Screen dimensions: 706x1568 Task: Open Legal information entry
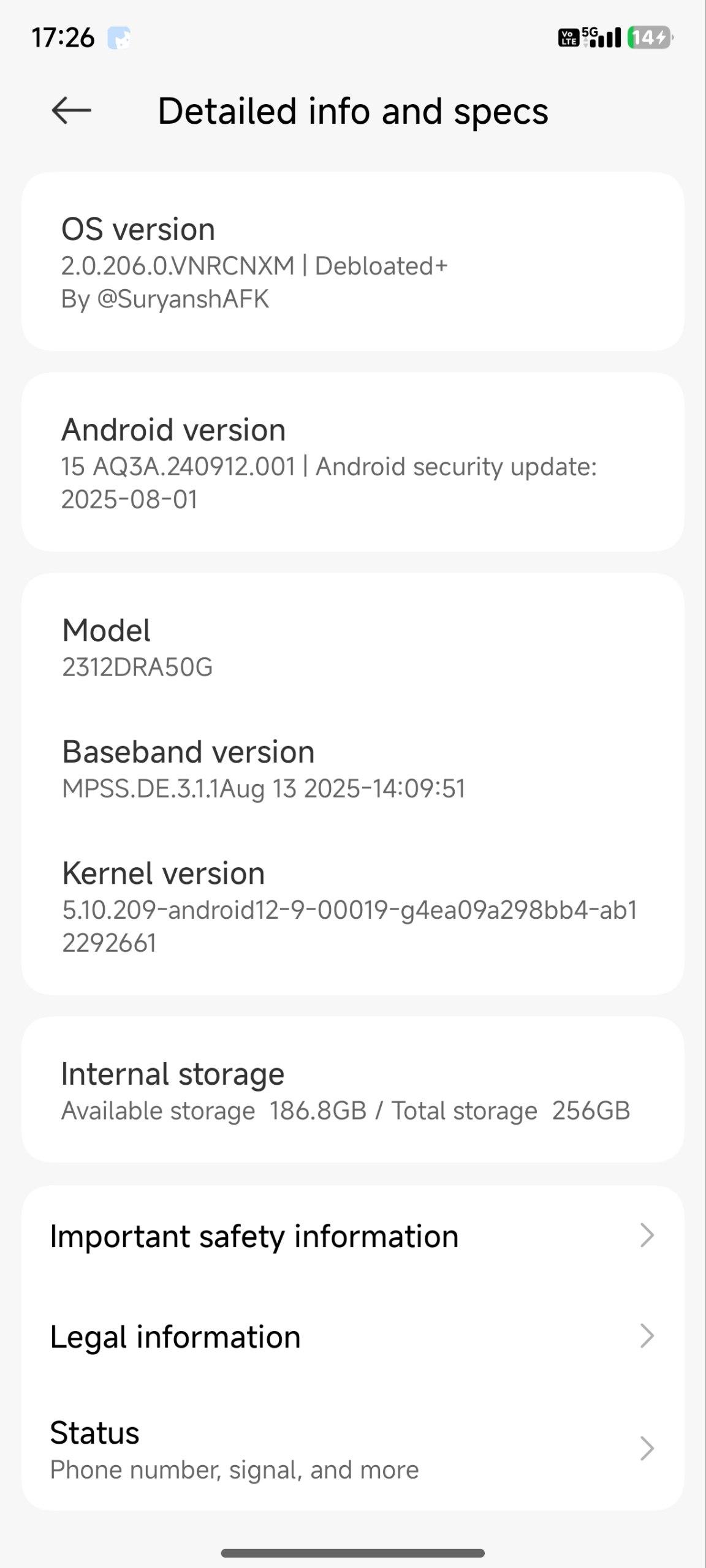[175, 1336]
